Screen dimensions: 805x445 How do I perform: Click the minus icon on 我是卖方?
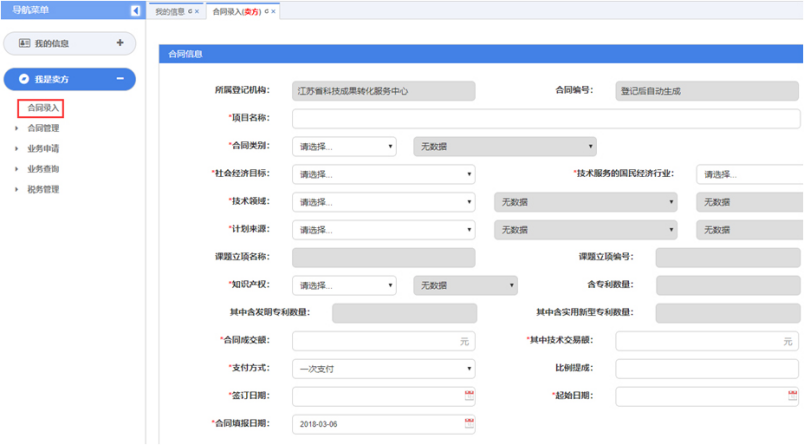(120, 79)
